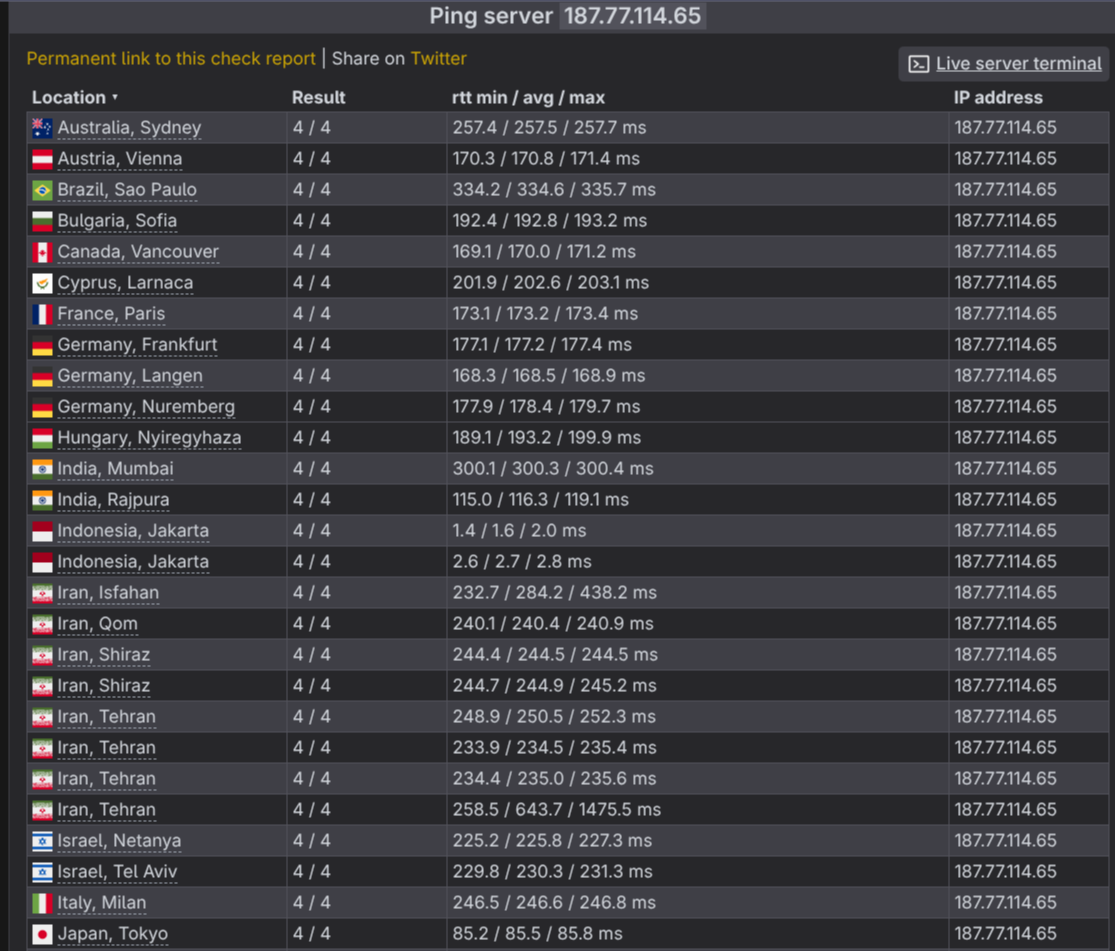The image size is (1115, 951).
Task: Click the Bulgaria flag icon
Action: (x=42, y=221)
